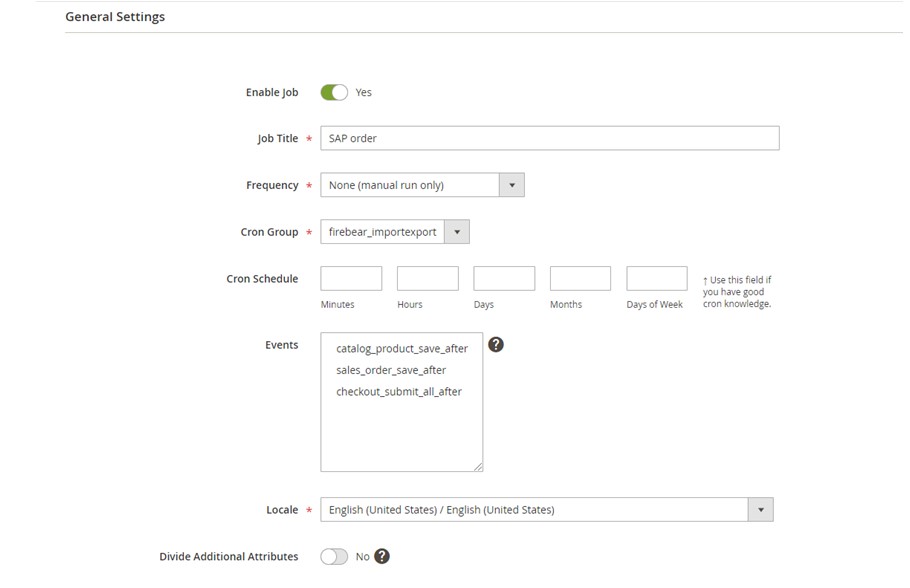The width and height of the screenshot is (910, 588).
Task: Toggle the Enable Job switch
Action: pos(334,92)
